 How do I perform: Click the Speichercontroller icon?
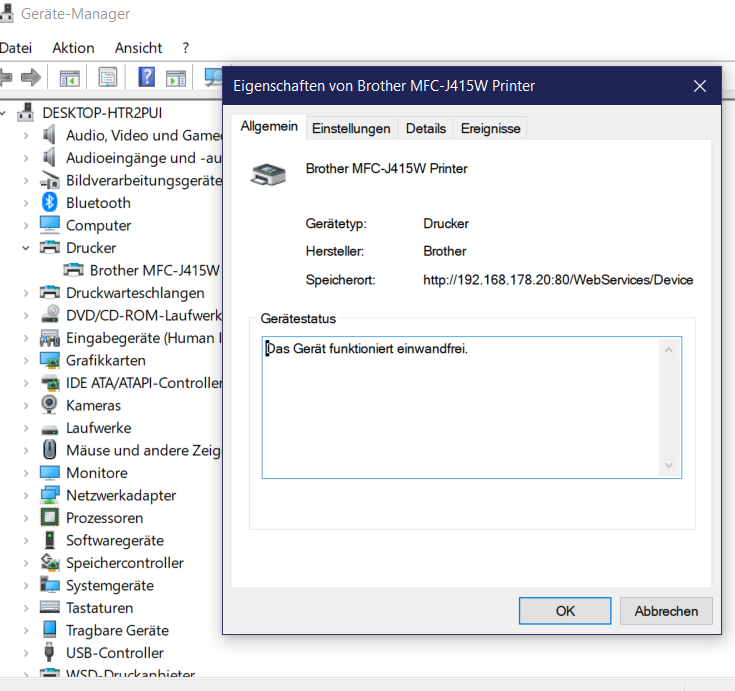pyautogui.click(x=50, y=563)
